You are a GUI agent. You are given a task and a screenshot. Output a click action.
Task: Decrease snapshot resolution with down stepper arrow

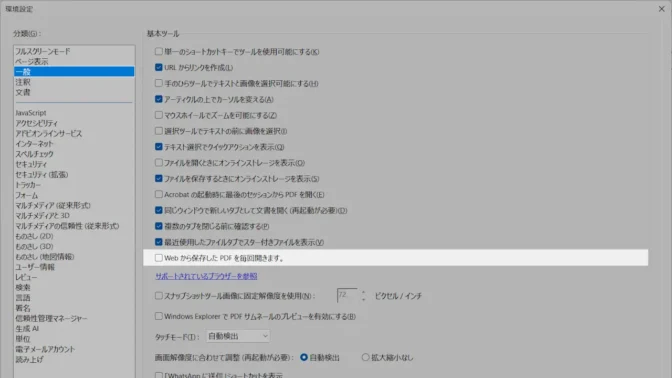363,299
